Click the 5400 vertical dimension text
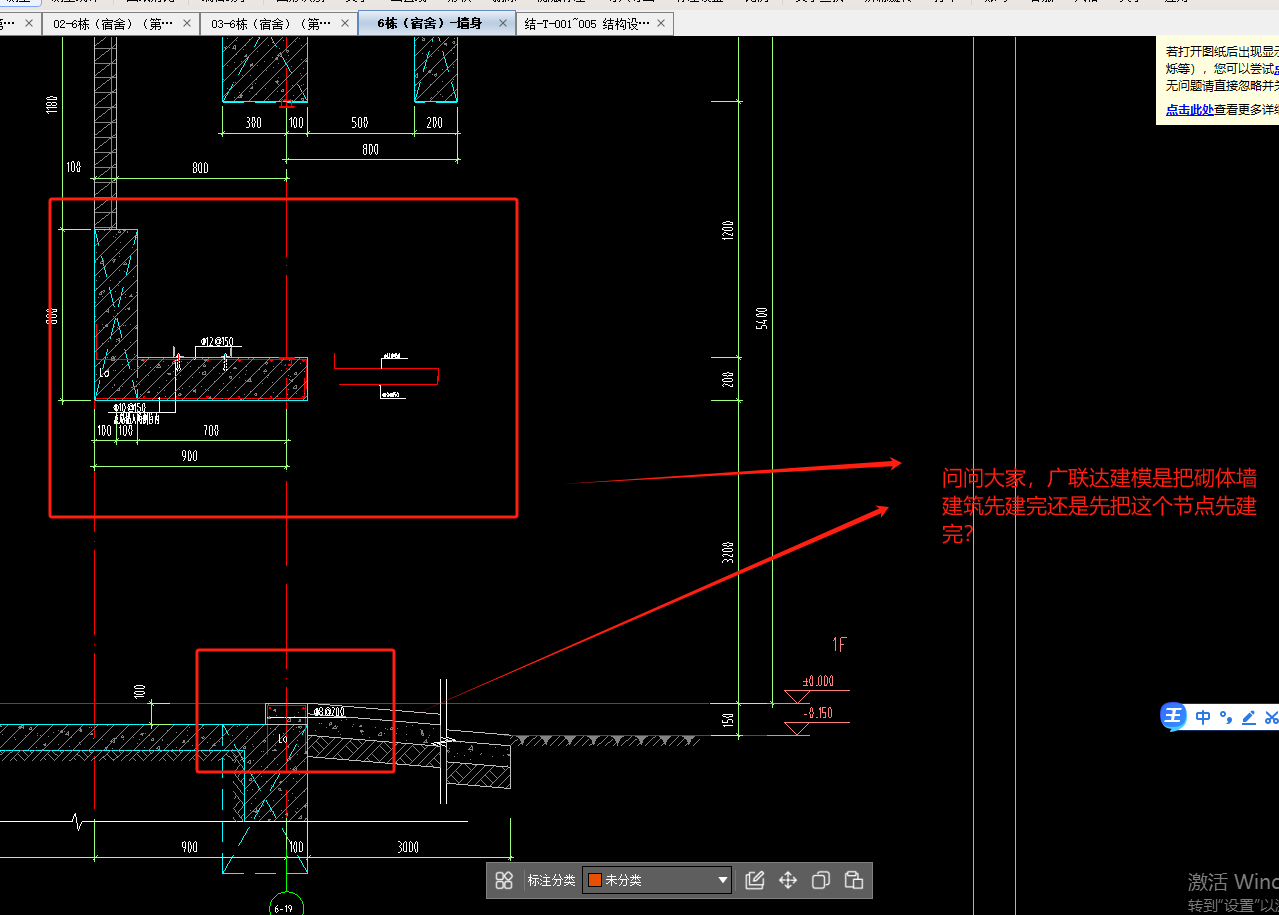This screenshot has width=1279, height=915. (762, 318)
